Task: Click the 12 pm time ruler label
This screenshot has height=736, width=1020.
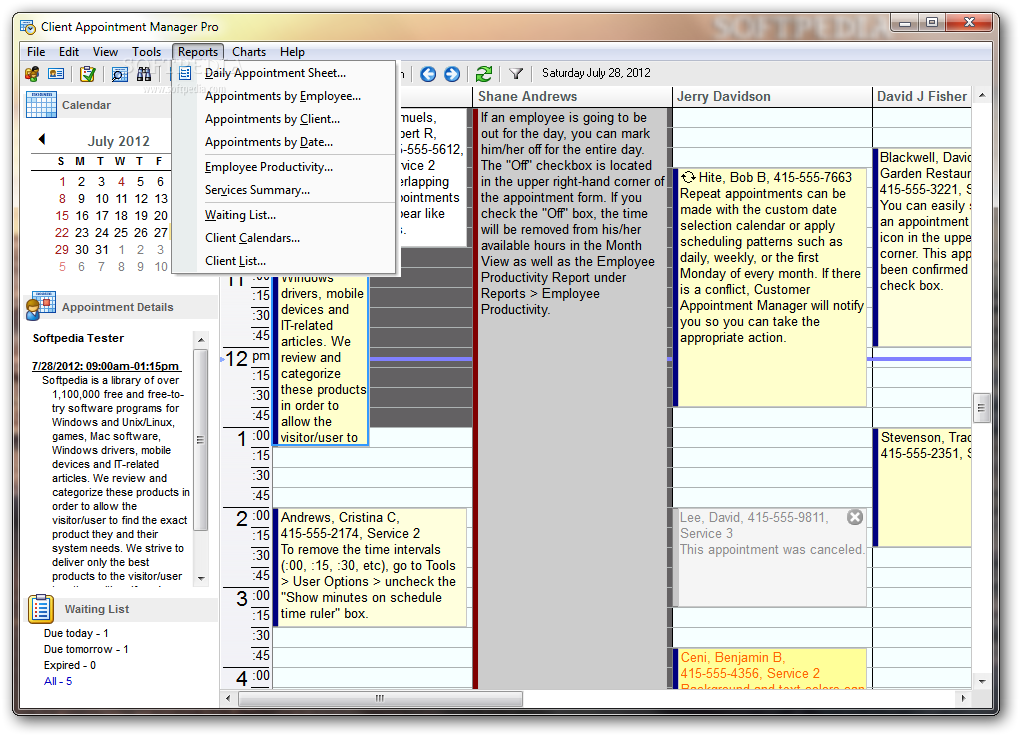Action: (x=247, y=358)
